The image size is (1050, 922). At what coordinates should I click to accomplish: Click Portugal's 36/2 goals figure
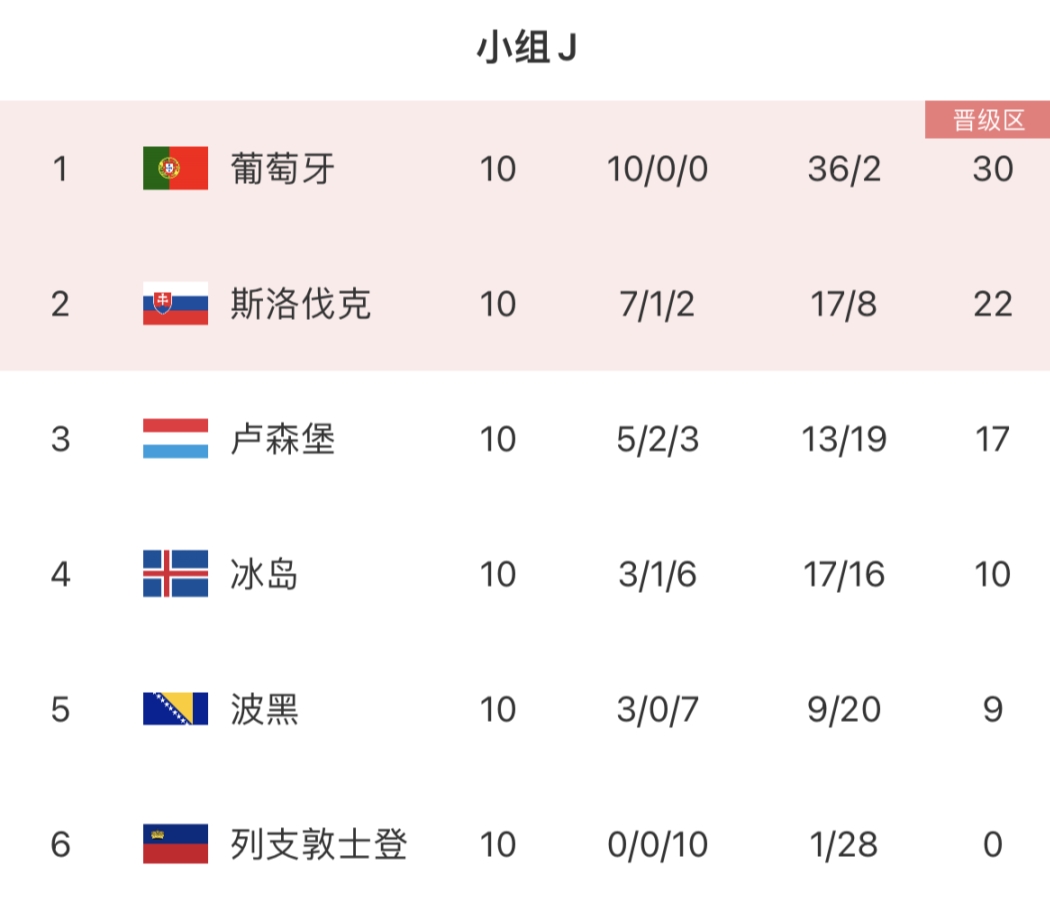(x=844, y=169)
